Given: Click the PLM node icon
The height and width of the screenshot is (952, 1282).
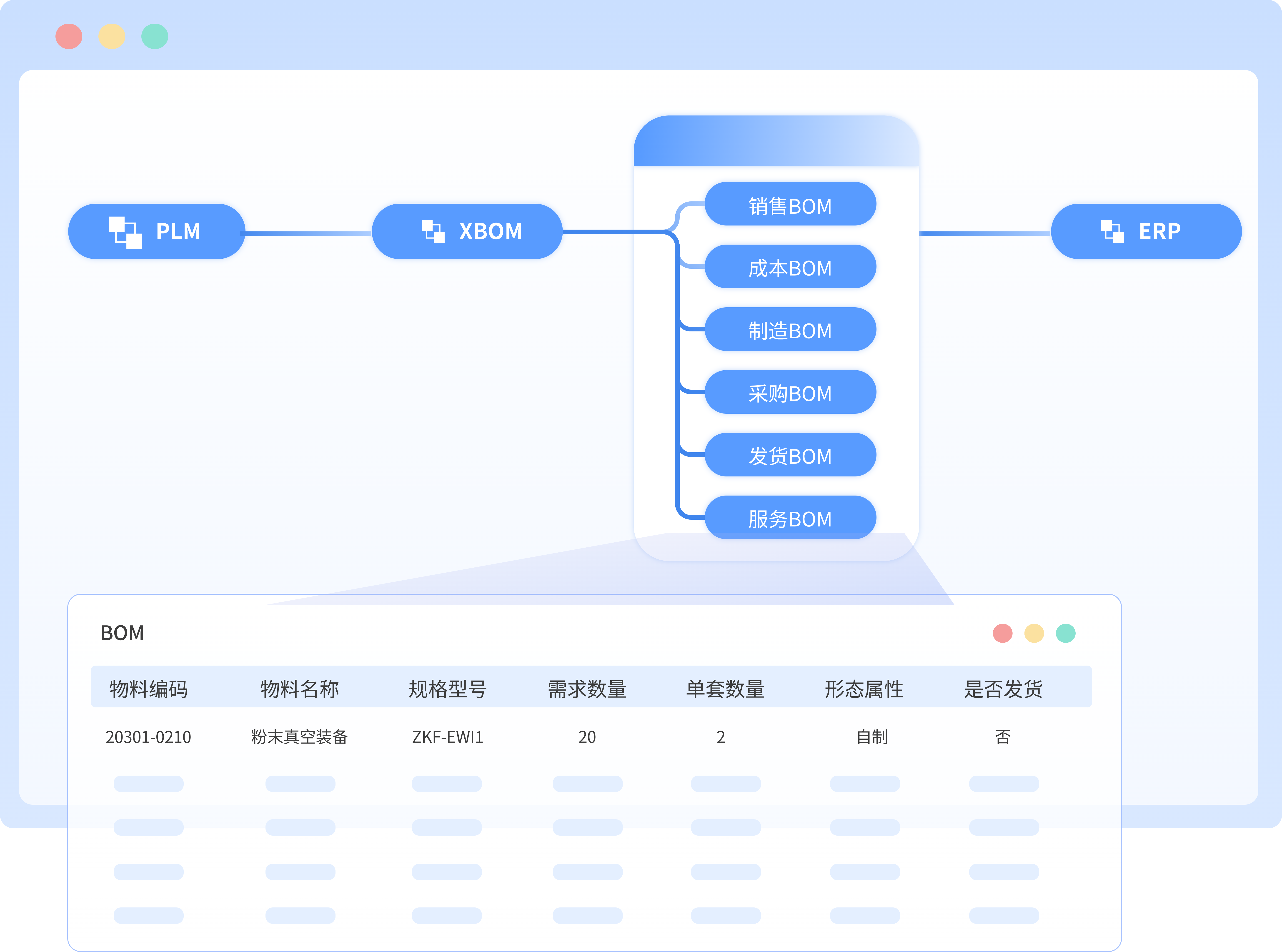Looking at the screenshot, I should point(126,232).
